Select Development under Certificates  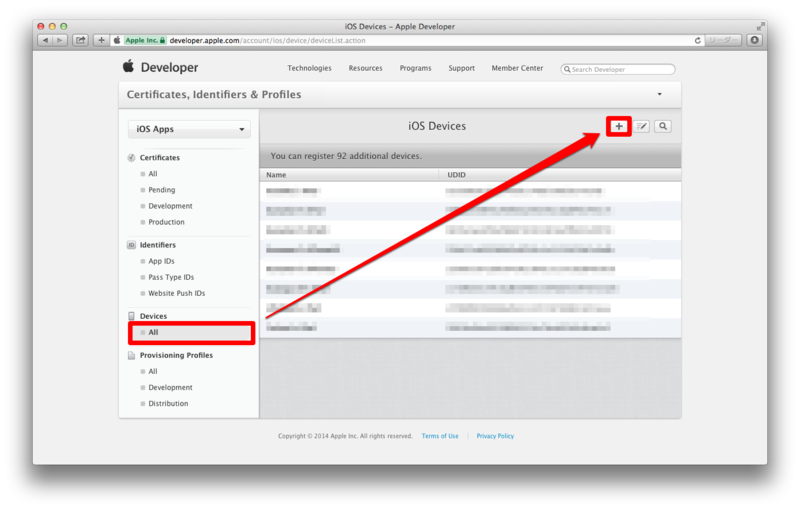coord(170,206)
